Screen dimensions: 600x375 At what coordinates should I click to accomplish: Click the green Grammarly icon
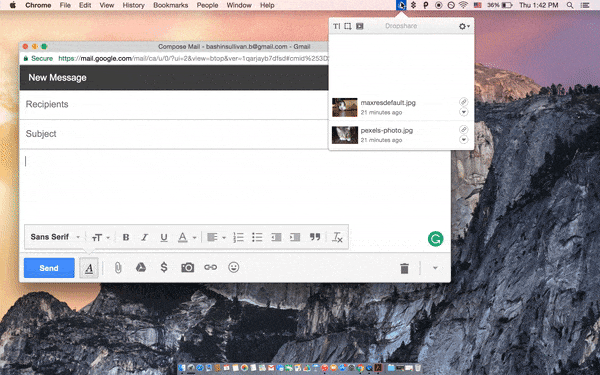tap(435, 239)
